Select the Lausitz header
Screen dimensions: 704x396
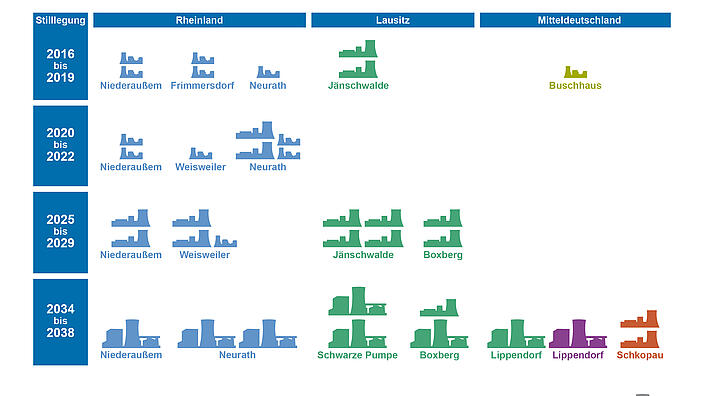(x=393, y=20)
